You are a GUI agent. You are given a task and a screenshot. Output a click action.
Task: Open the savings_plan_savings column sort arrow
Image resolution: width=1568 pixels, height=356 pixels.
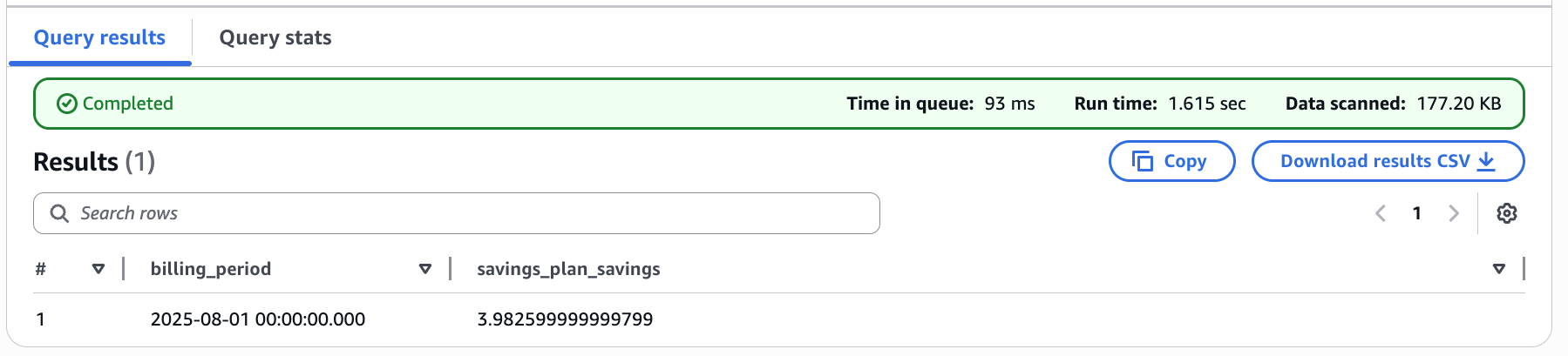point(1499,269)
